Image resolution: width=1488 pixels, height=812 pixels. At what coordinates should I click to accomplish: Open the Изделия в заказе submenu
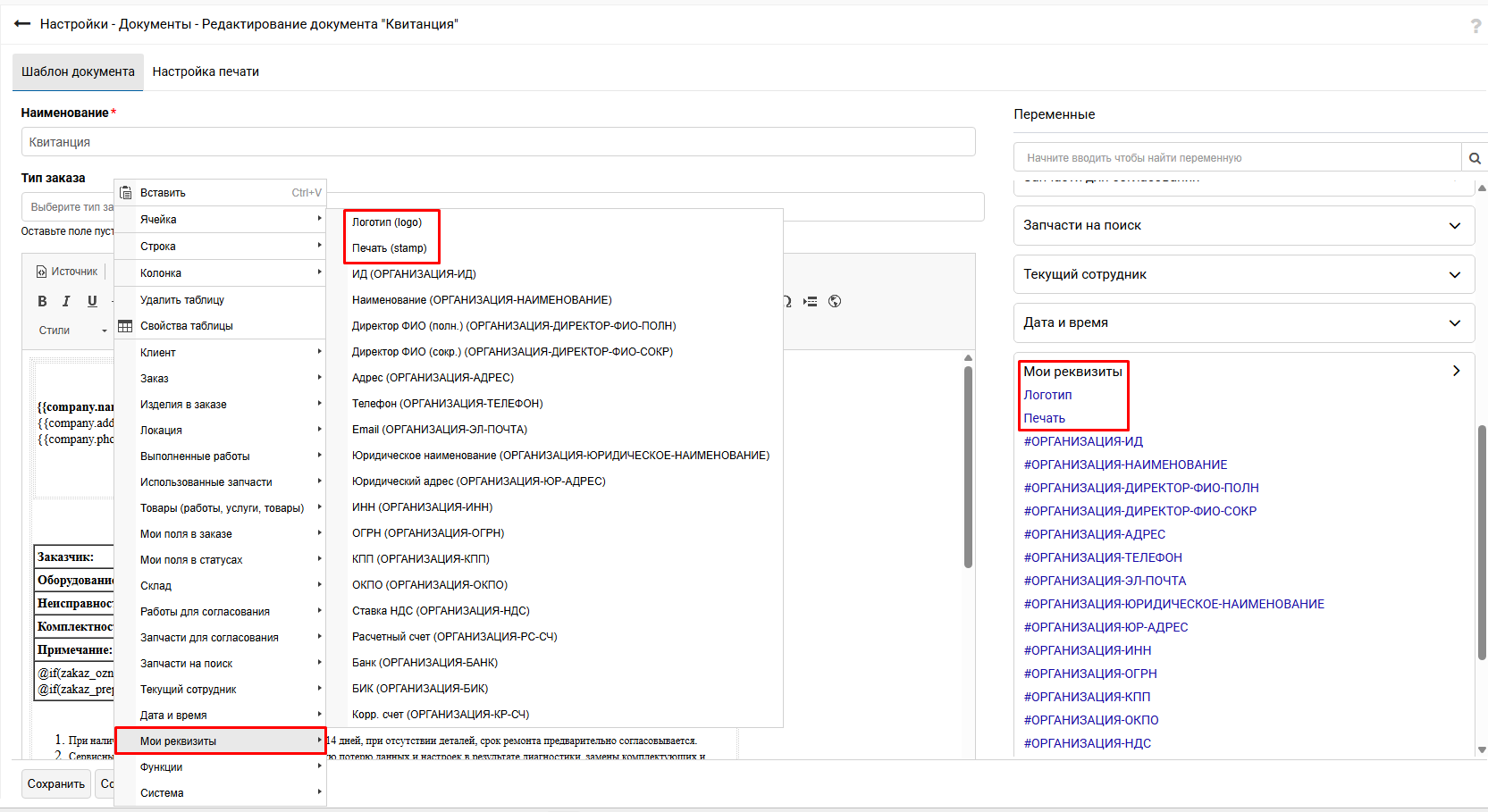(x=220, y=405)
